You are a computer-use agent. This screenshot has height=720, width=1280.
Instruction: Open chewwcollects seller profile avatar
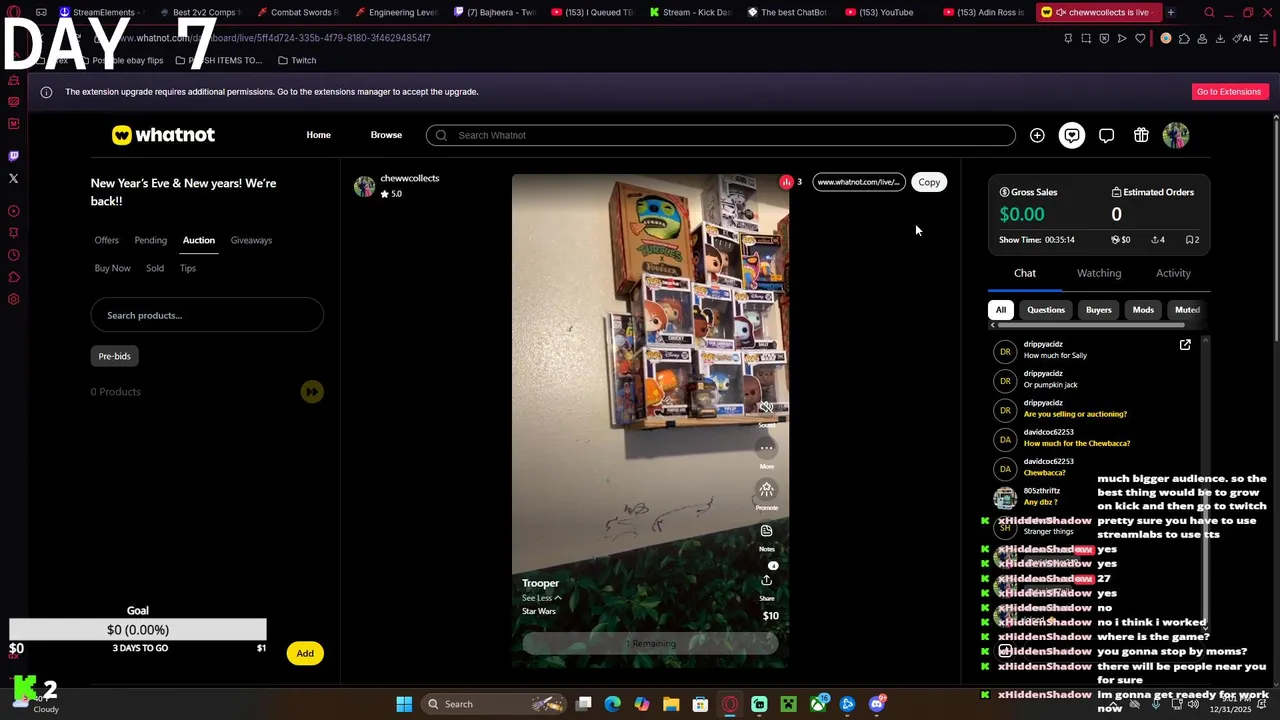pos(364,186)
